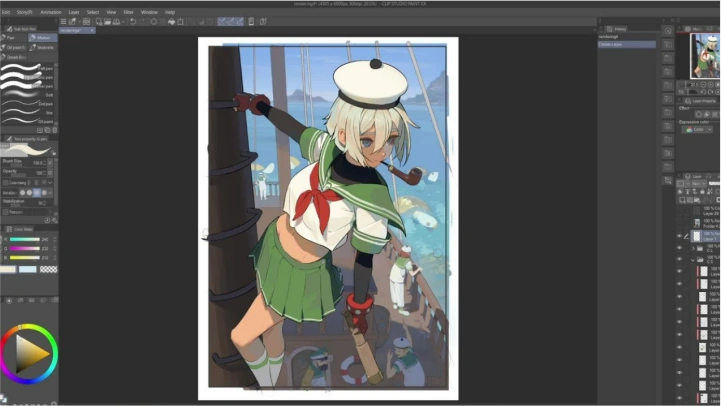Toggle the third Snap to grid icon

[239, 22]
